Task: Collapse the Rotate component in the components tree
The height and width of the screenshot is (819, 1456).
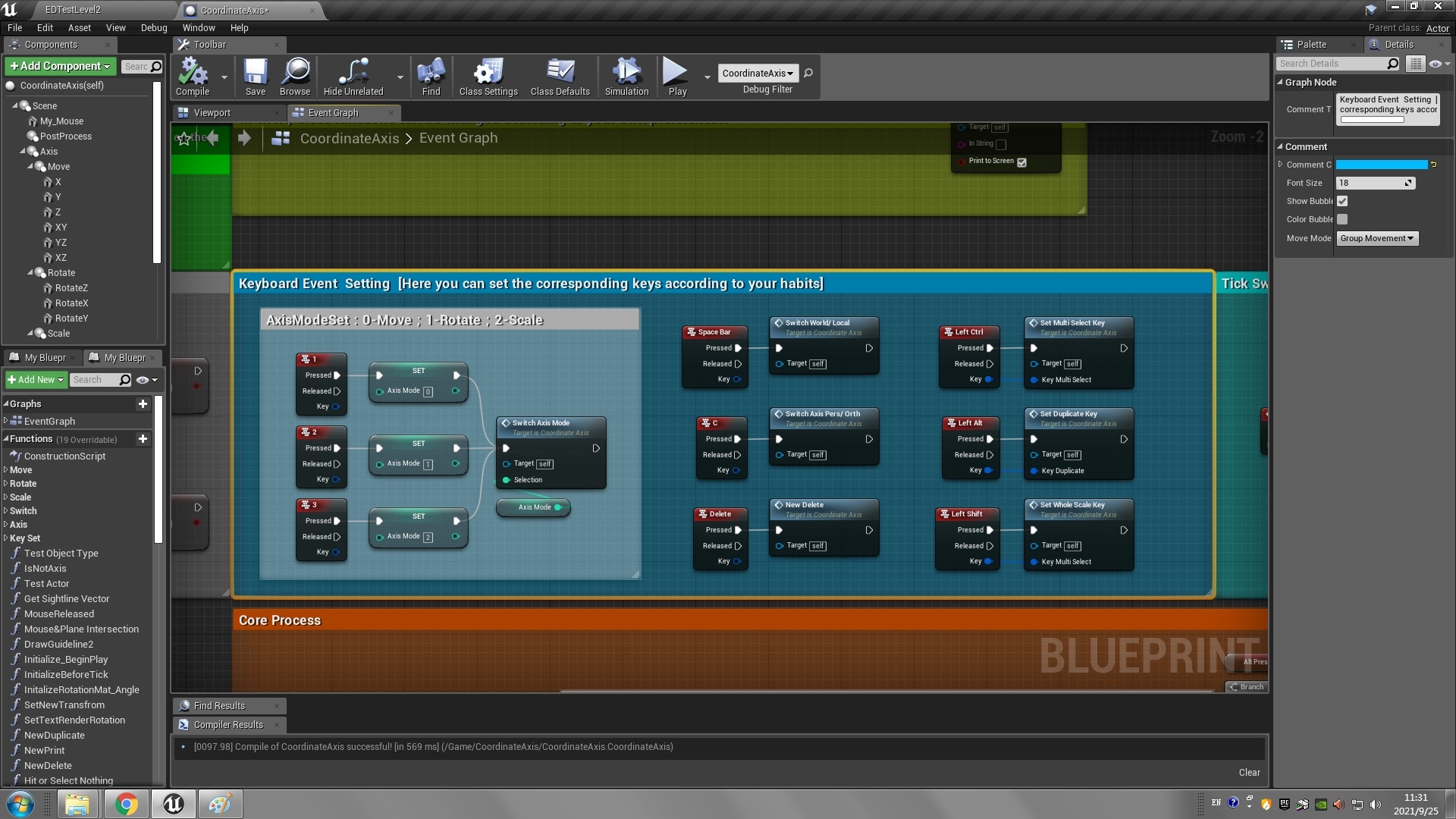Action: point(30,273)
